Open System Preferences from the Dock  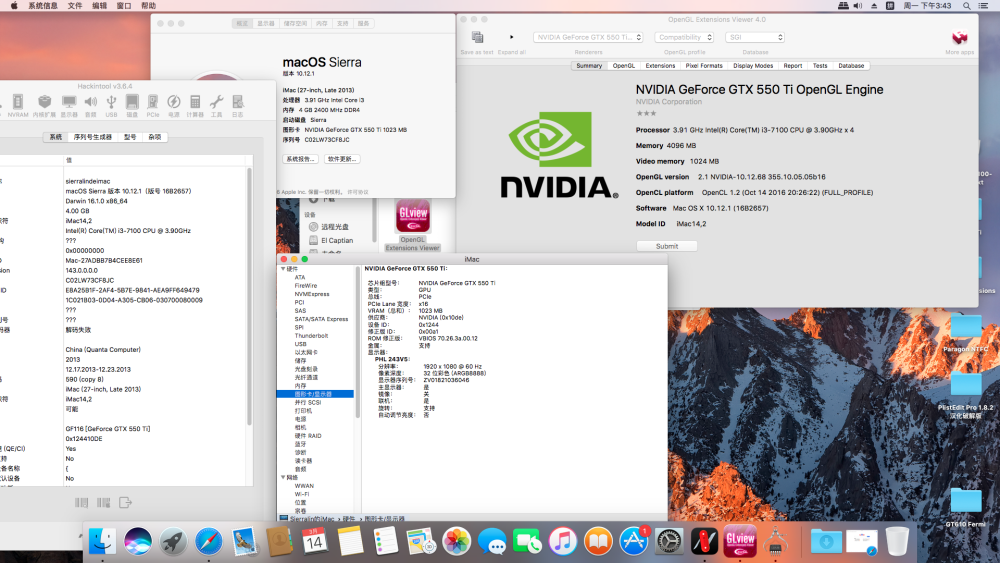(x=669, y=541)
